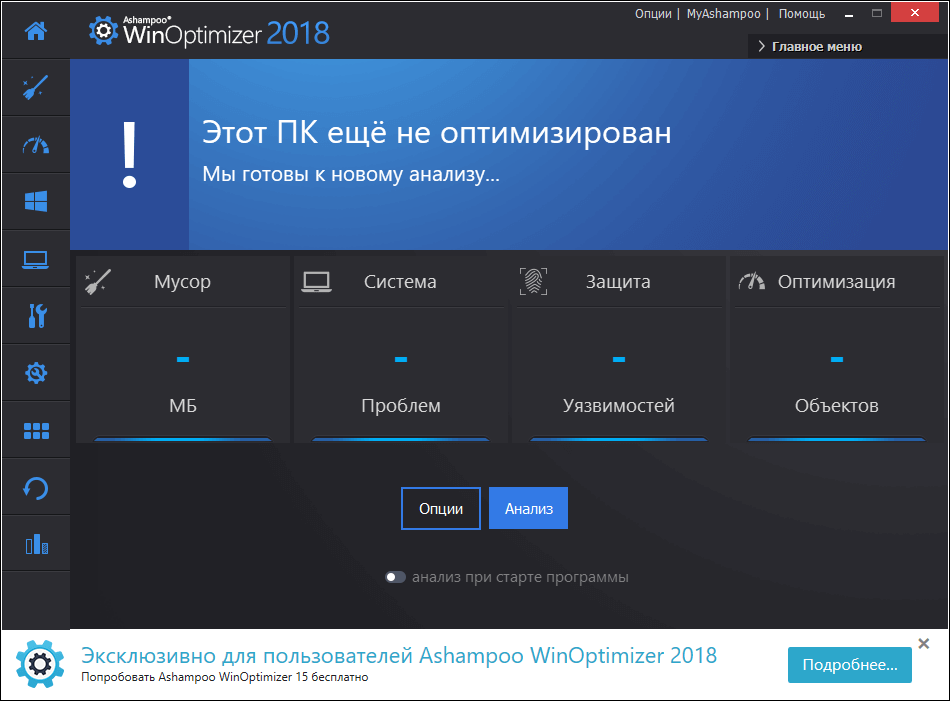Go to the Home icon in sidebar
The width and height of the screenshot is (950, 701).
coord(36,30)
